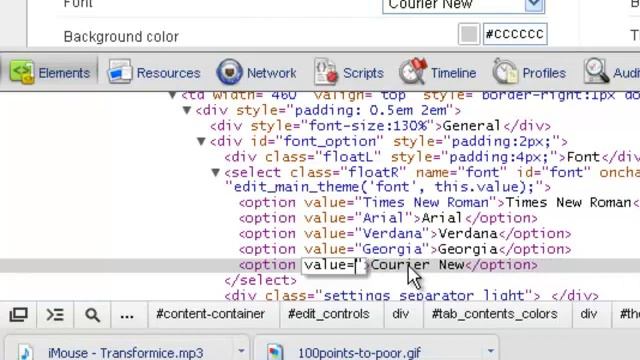Select the Arial option row

(388, 218)
